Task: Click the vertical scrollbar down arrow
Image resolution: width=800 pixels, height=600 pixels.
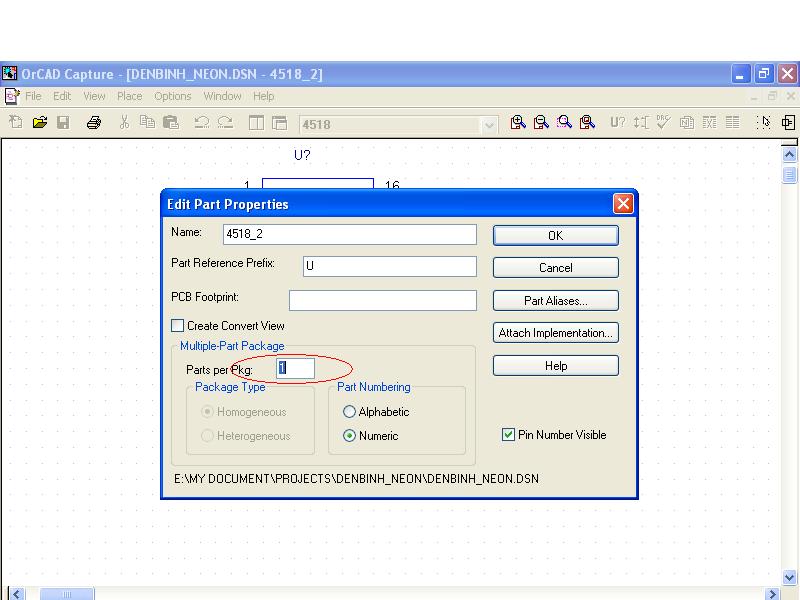Action: pyautogui.click(x=789, y=578)
